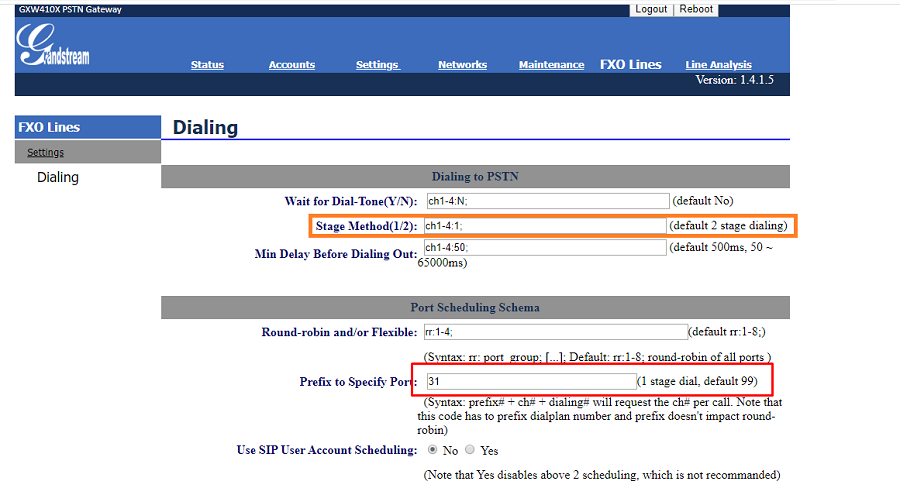900x488 pixels.
Task: Open the Accounts menu
Action: (291, 65)
